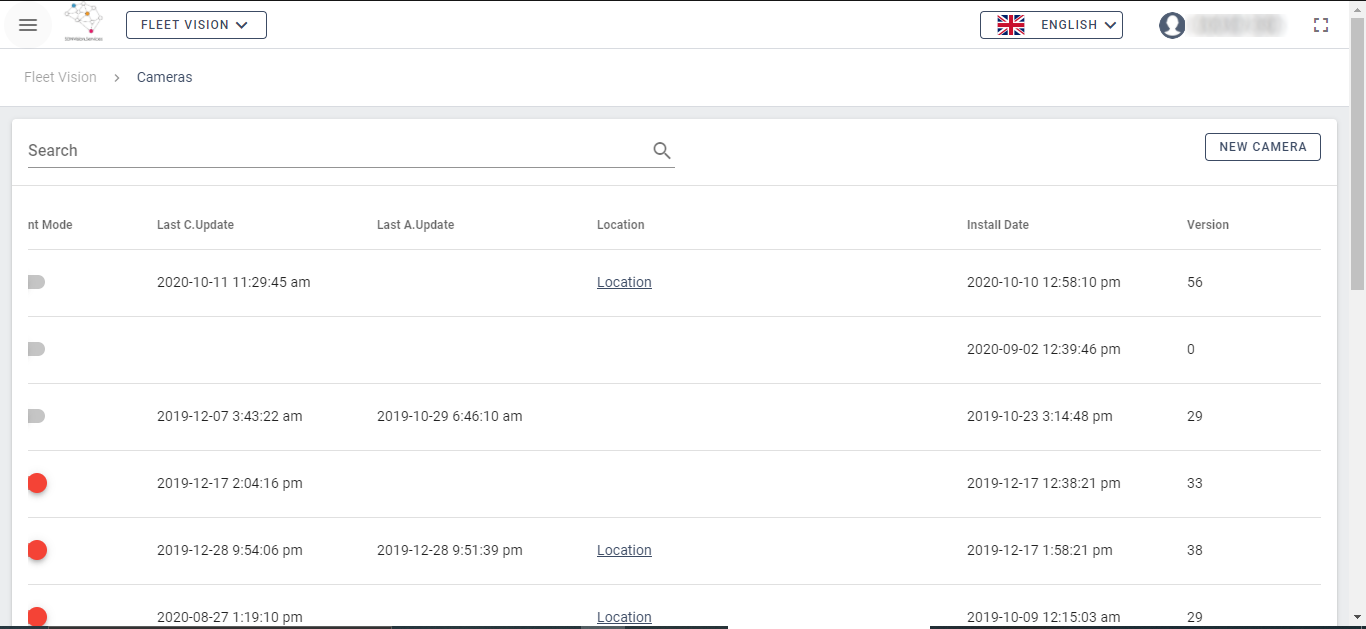This screenshot has width=1366, height=629.
Task: Click the company logo image
Action: pos(83,24)
